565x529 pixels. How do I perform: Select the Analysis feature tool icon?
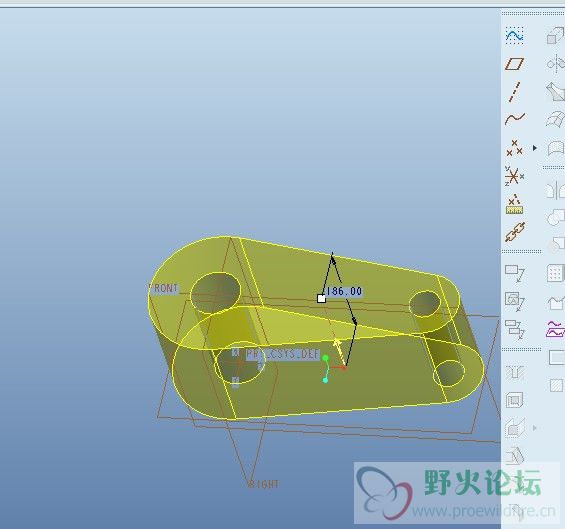(x=514, y=204)
